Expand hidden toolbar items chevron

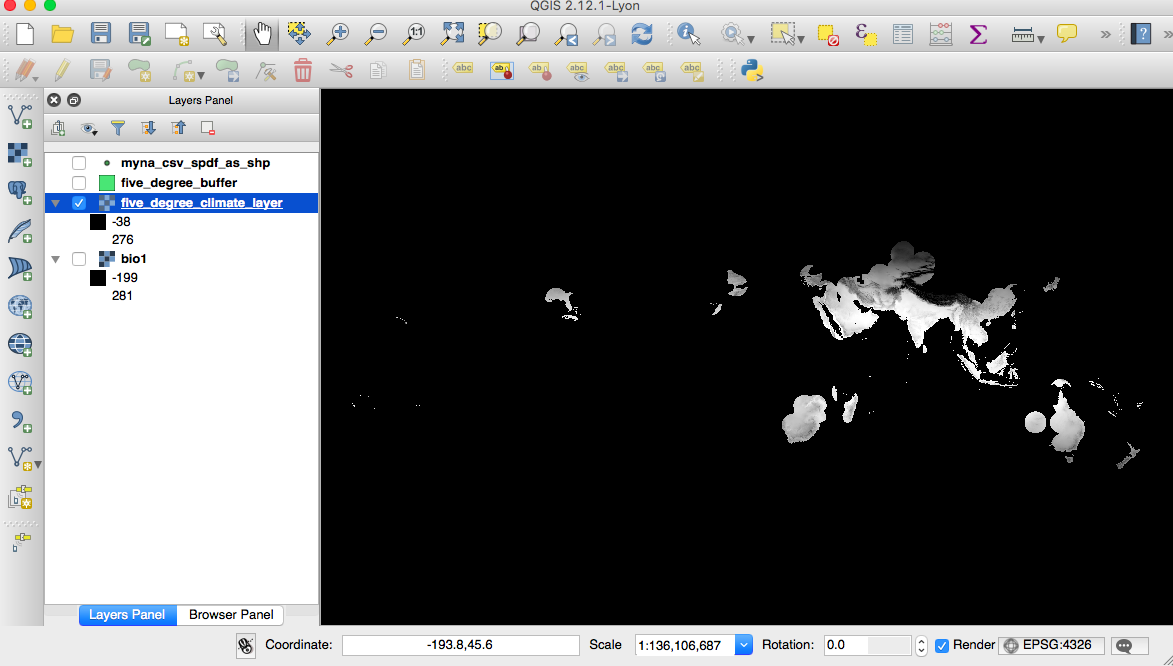[1105, 34]
